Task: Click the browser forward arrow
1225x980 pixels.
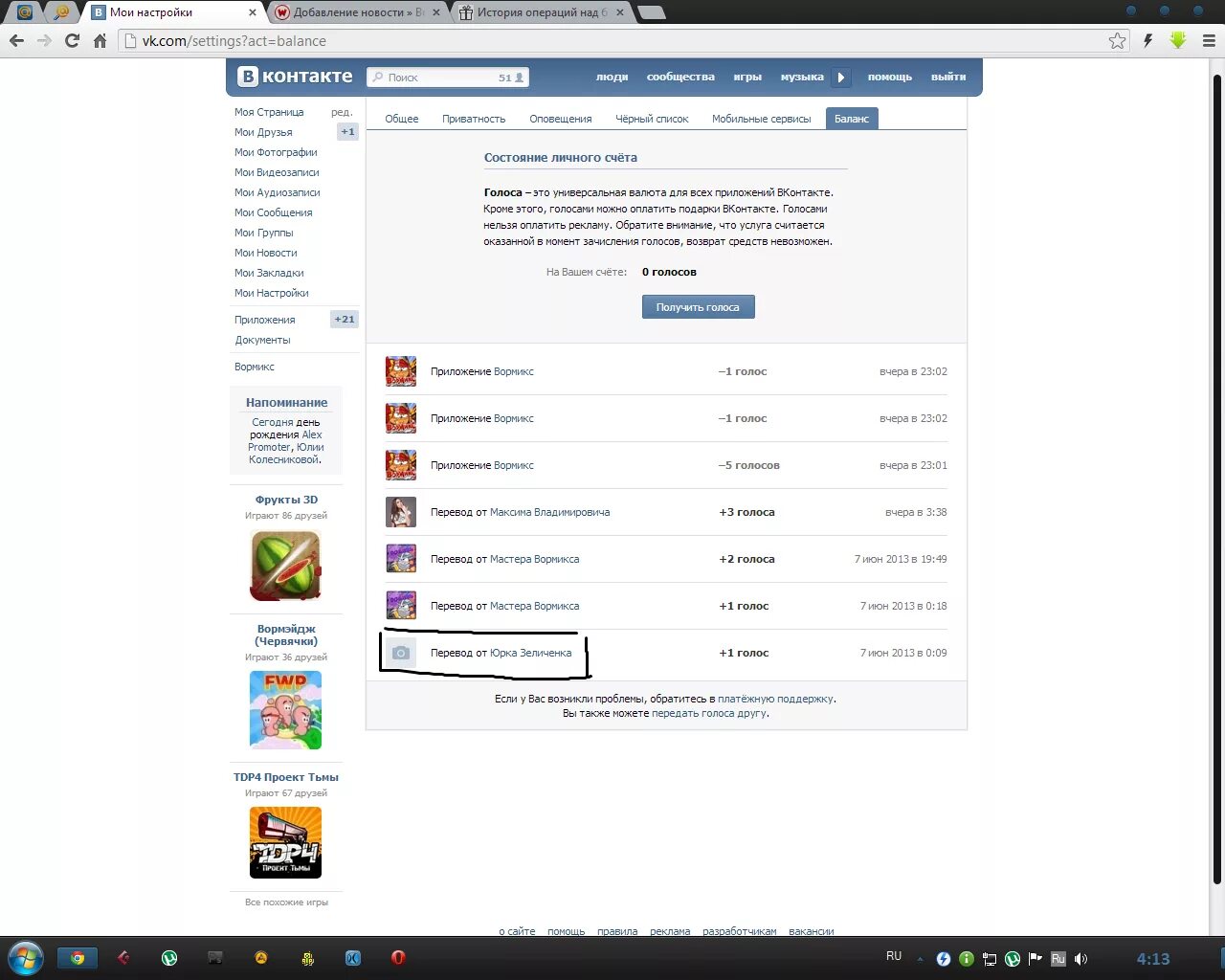Action: 44,41
